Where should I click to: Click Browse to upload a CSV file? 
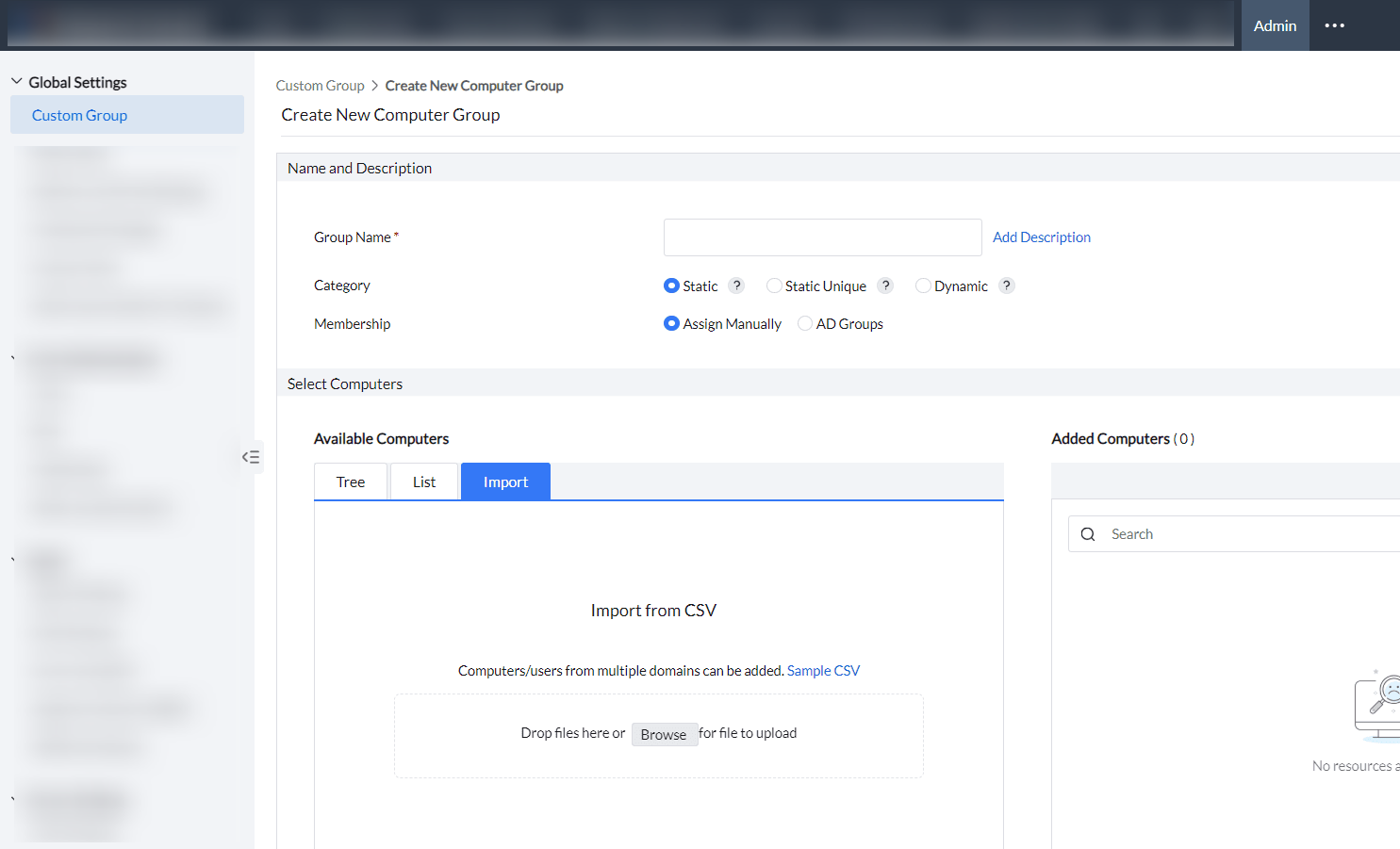[x=664, y=734]
